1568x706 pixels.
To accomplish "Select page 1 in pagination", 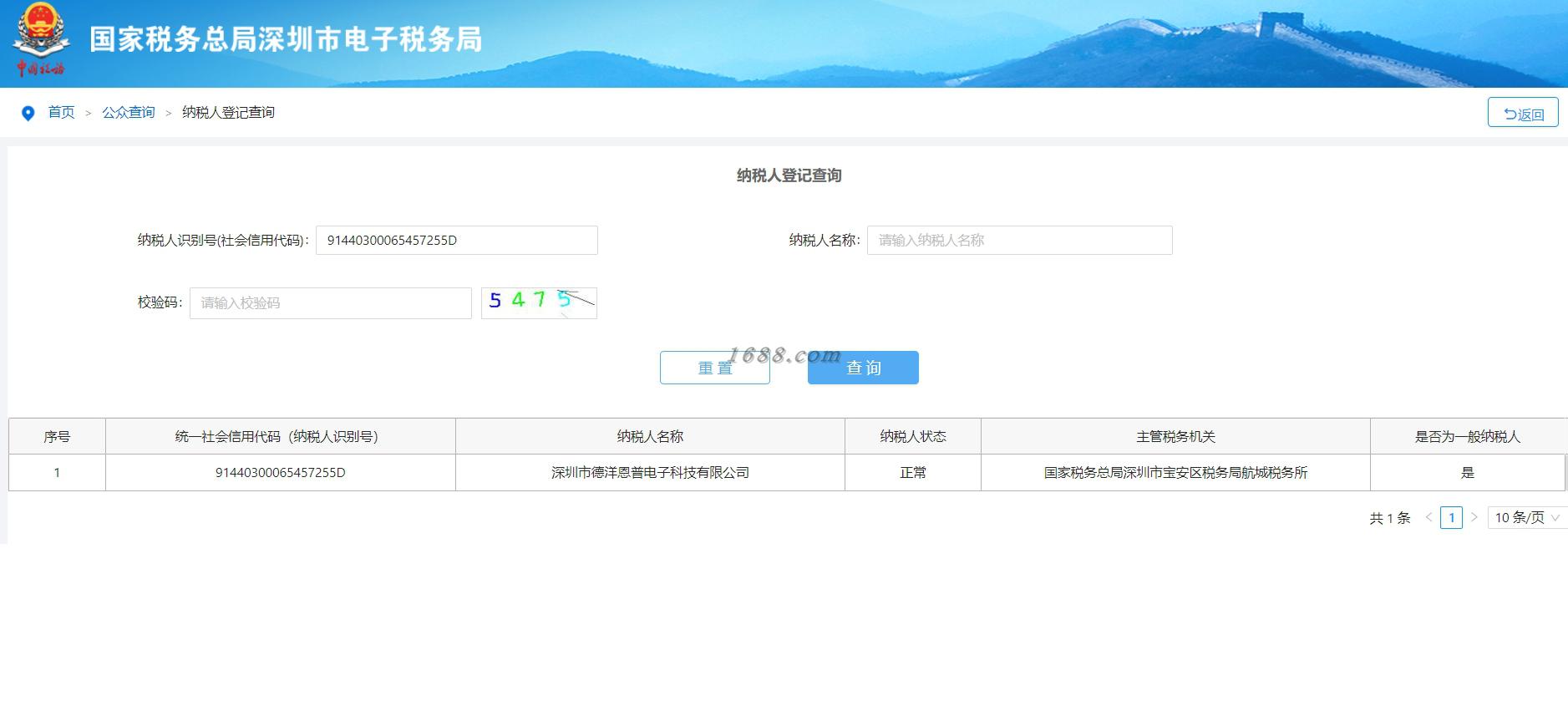I will [1452, 518].
